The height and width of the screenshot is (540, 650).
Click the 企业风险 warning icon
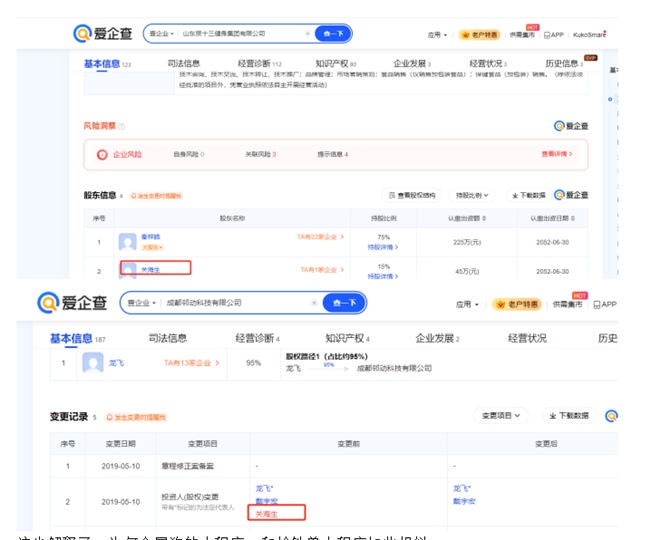pos(102,154)
